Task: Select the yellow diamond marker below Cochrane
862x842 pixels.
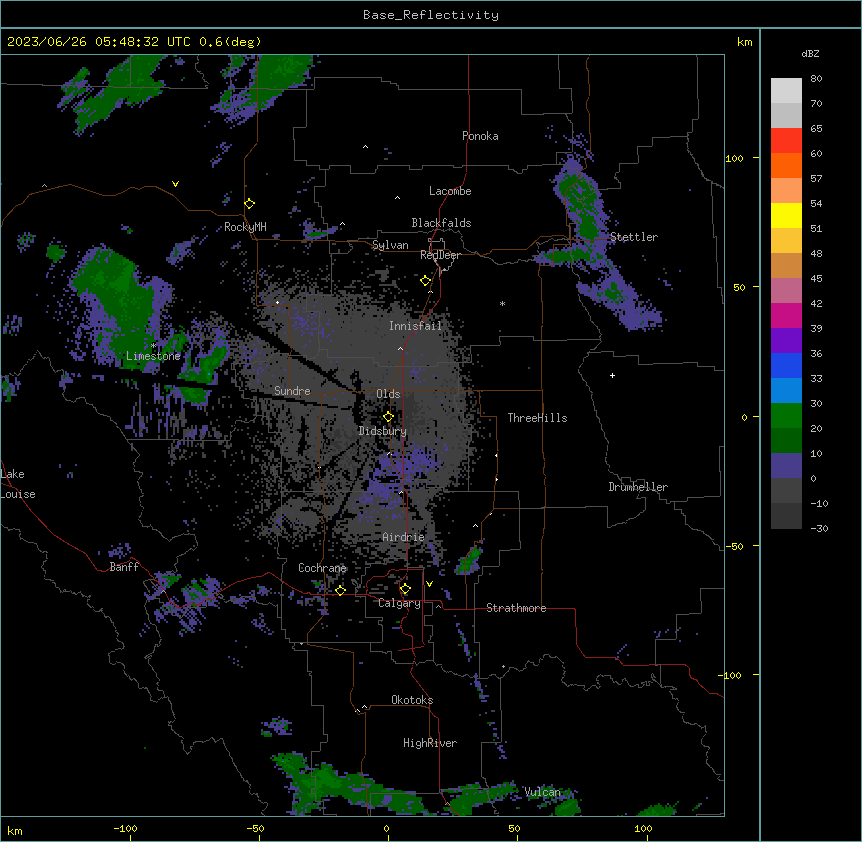Action: tap(340, 590)
